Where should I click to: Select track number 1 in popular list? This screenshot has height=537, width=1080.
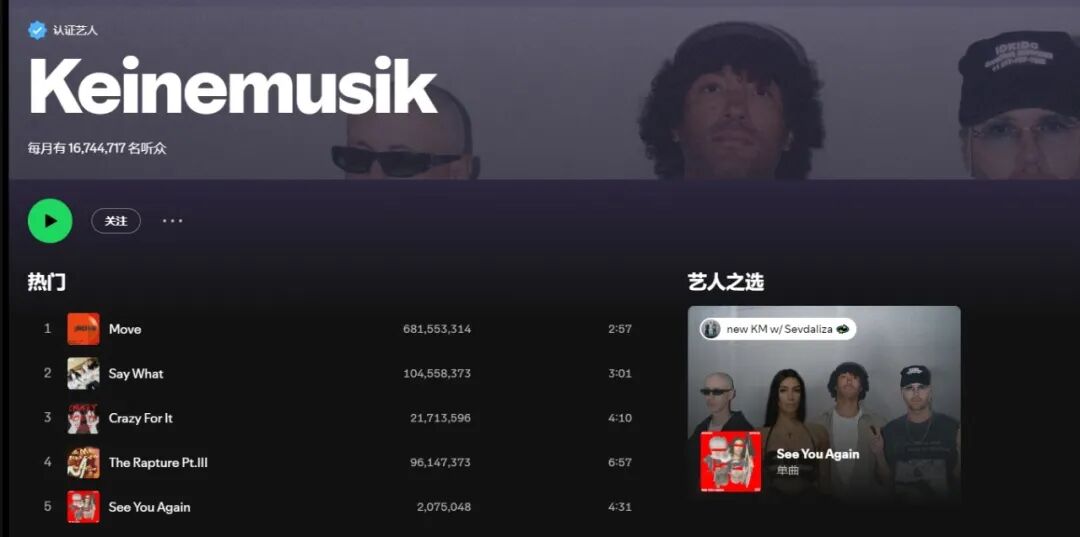pos(48,328)
